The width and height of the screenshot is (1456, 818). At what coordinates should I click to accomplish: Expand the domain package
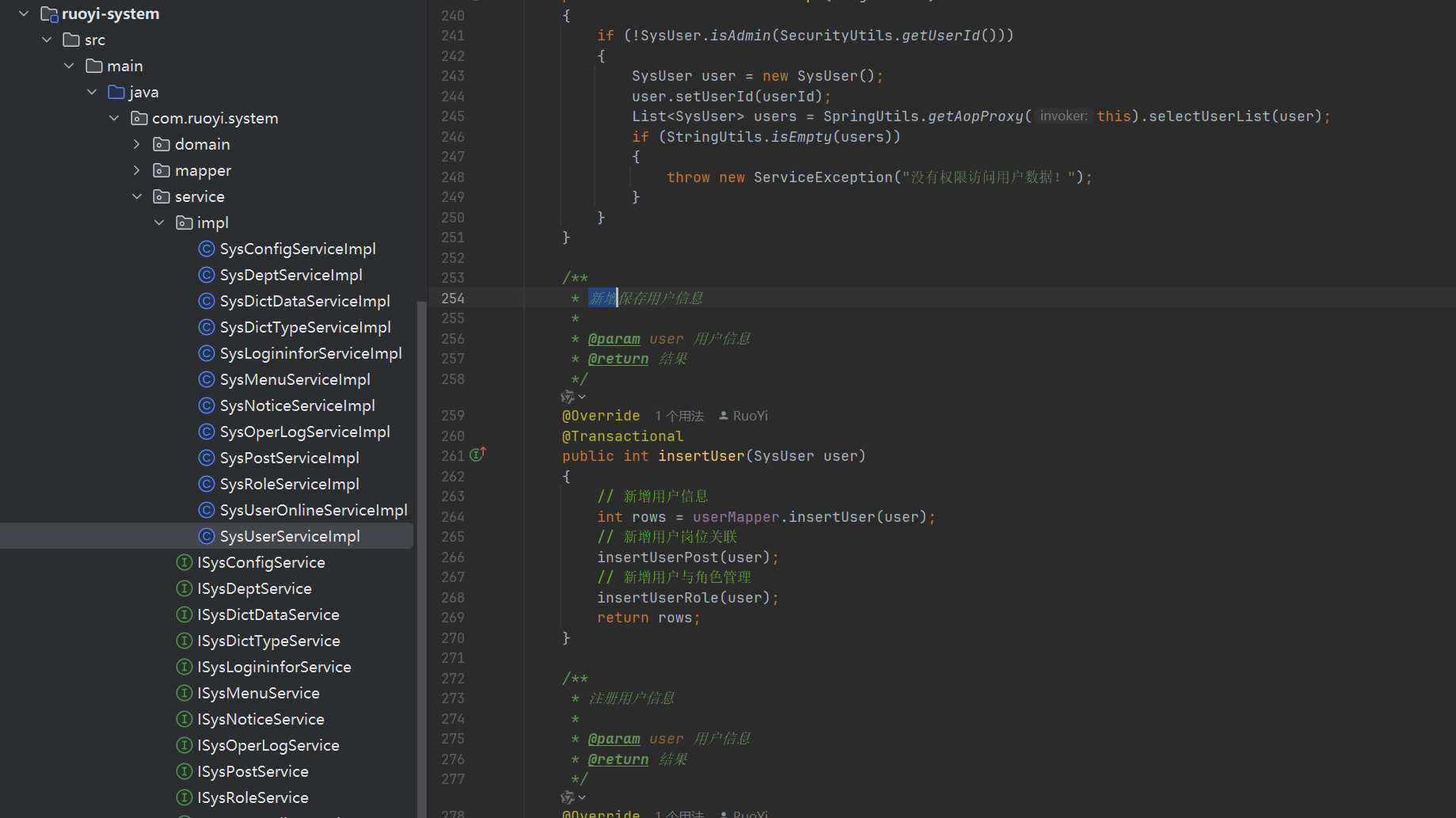[x=137, y=144]
